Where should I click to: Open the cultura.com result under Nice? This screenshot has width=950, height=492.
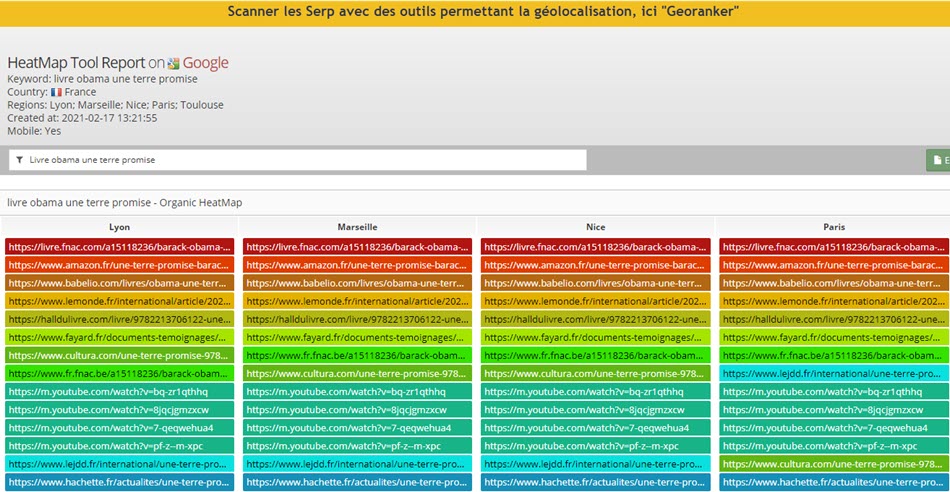[596, 373]
